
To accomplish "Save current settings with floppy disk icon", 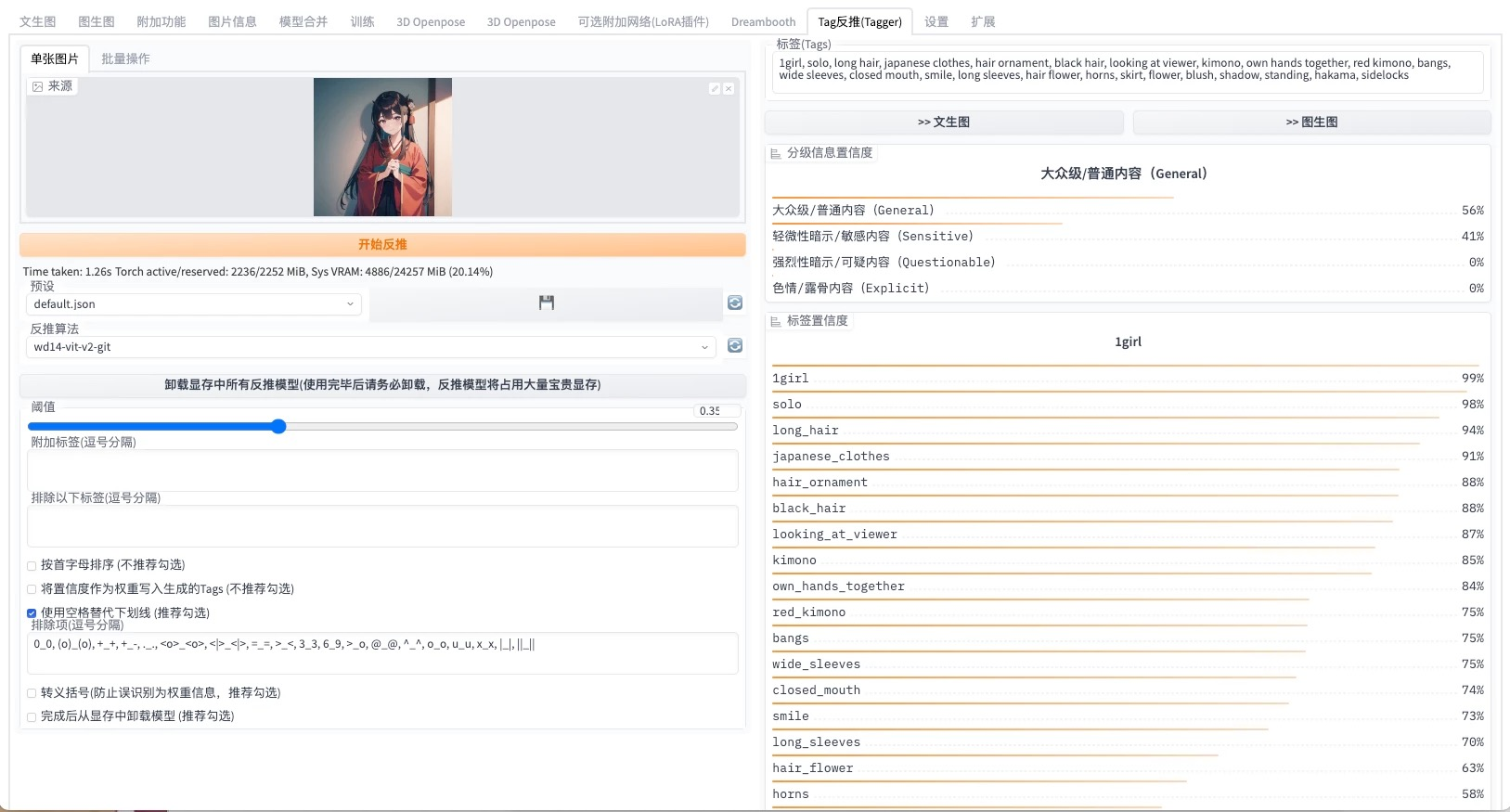I will click(546, 303).
